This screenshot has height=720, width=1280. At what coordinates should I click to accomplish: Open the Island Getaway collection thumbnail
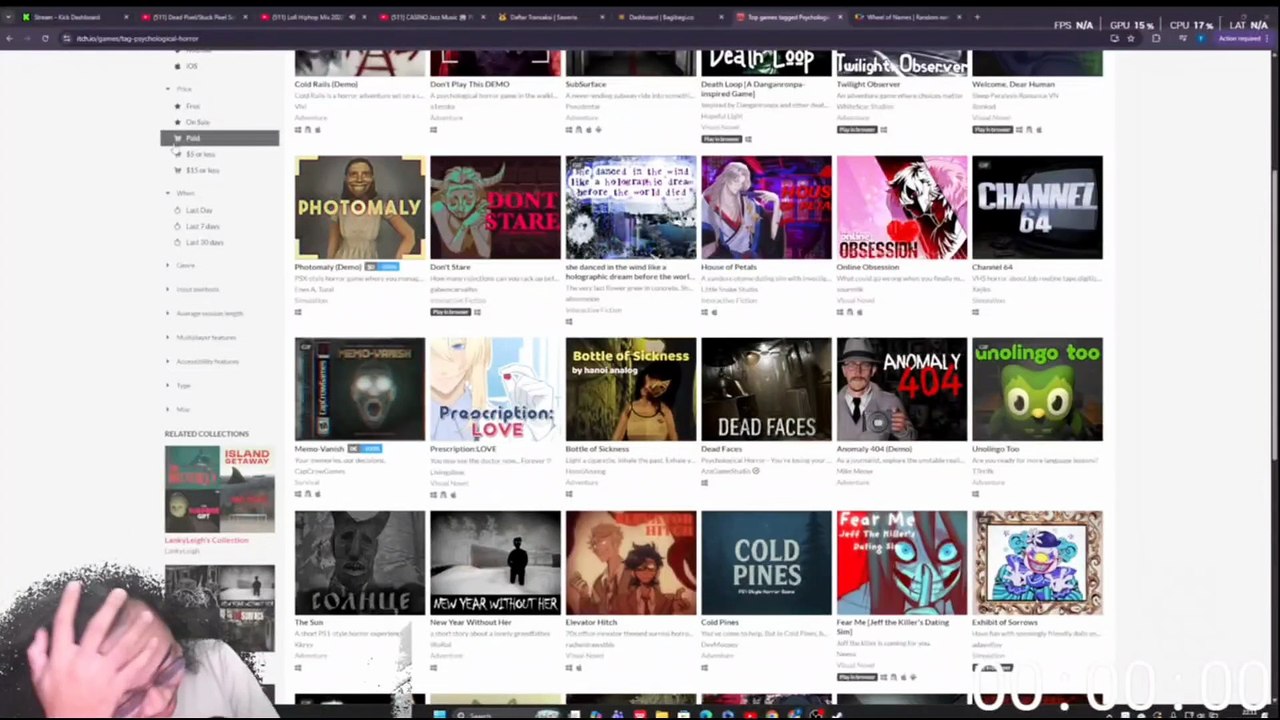coord(220,489)
